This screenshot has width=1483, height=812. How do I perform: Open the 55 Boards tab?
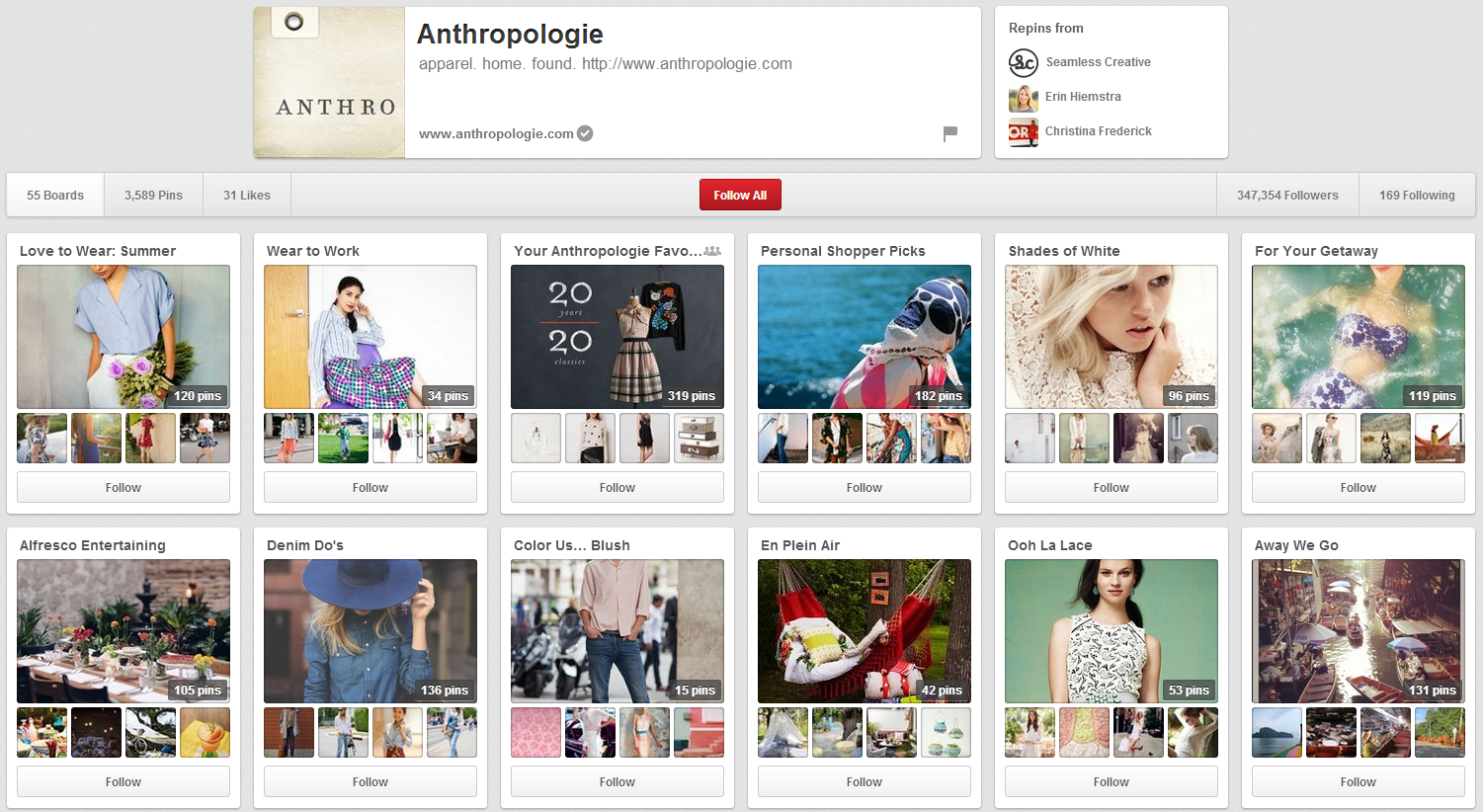(x=55, y=196)
